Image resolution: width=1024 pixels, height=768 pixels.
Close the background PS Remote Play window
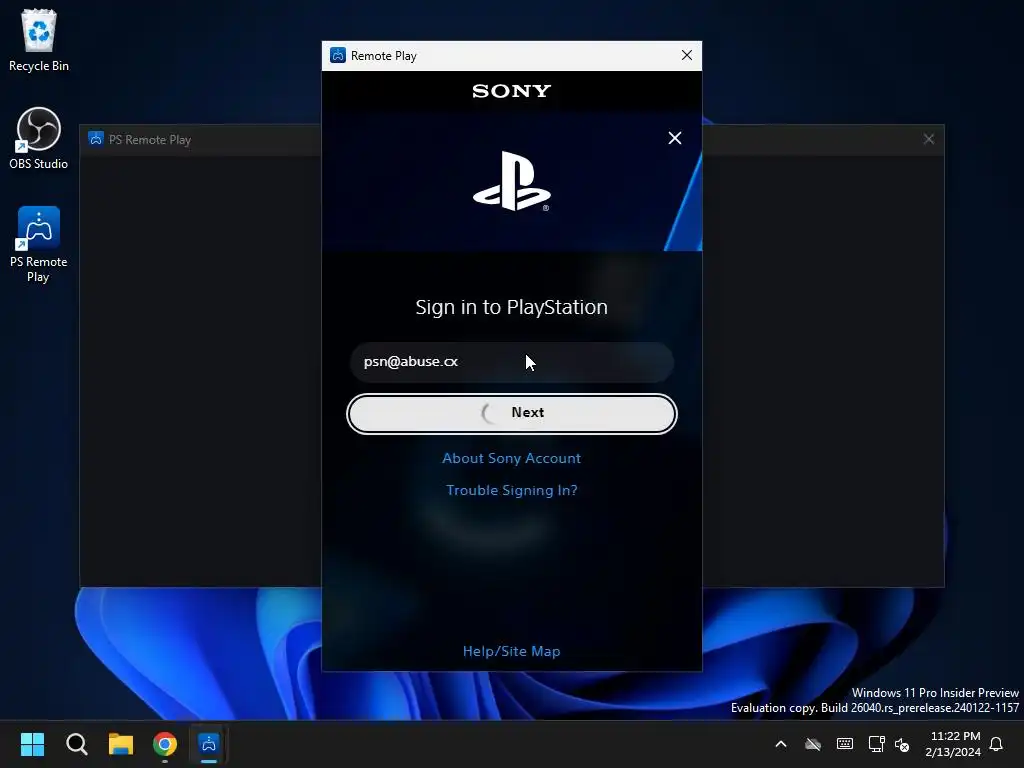pyautogui.click(x=929, y=139)
